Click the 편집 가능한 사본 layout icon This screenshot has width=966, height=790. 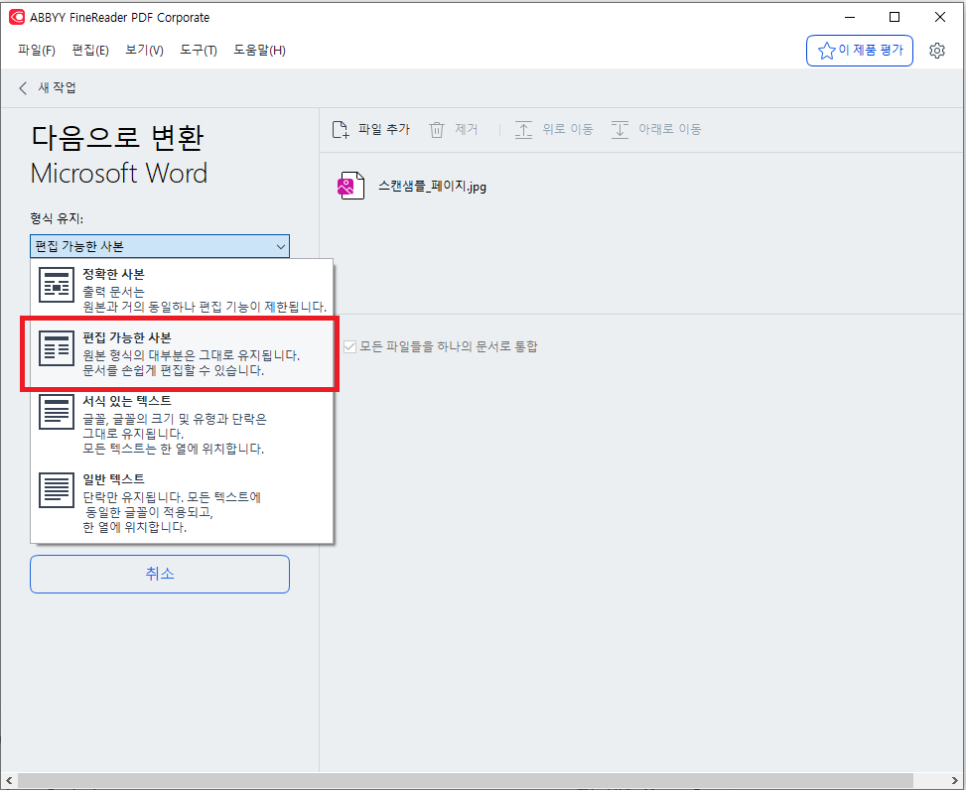click(57, 348)
